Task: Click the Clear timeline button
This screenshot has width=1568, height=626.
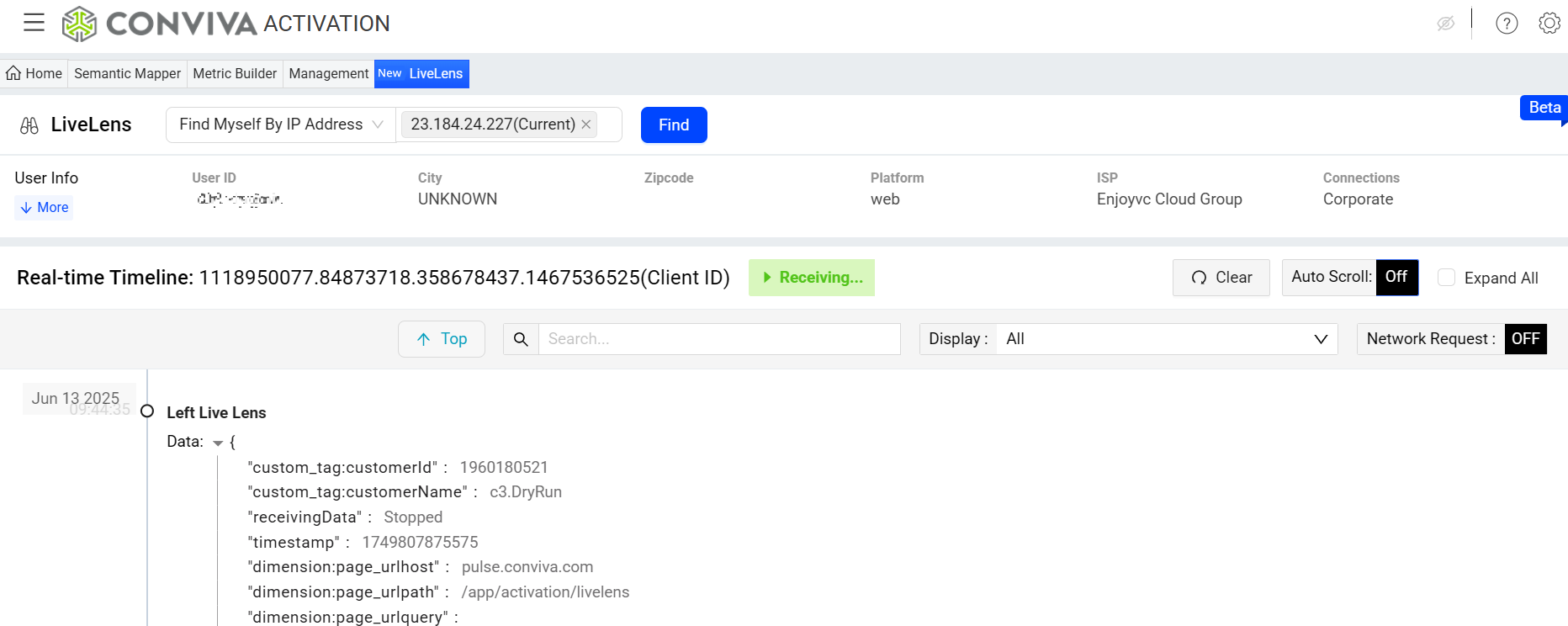Action: (1221, 278)
